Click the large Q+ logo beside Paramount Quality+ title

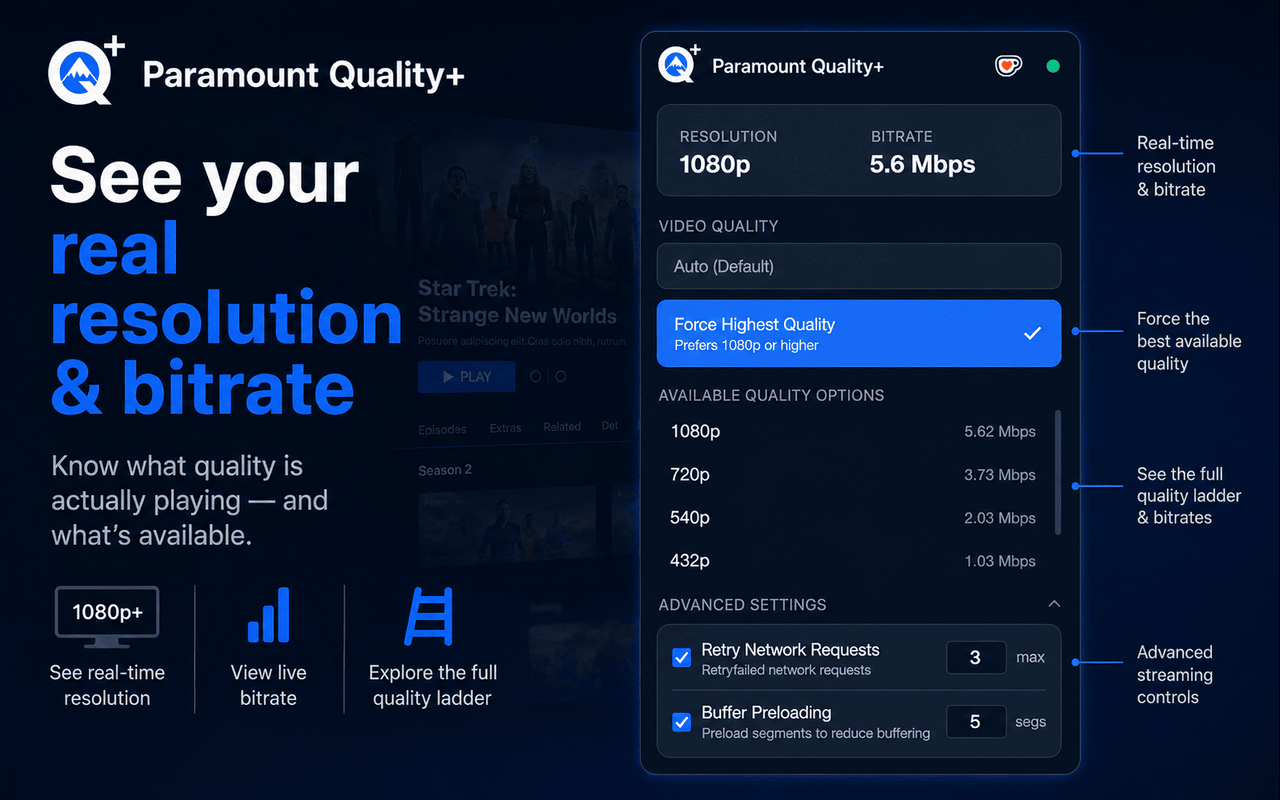click(x=86, y=72)
